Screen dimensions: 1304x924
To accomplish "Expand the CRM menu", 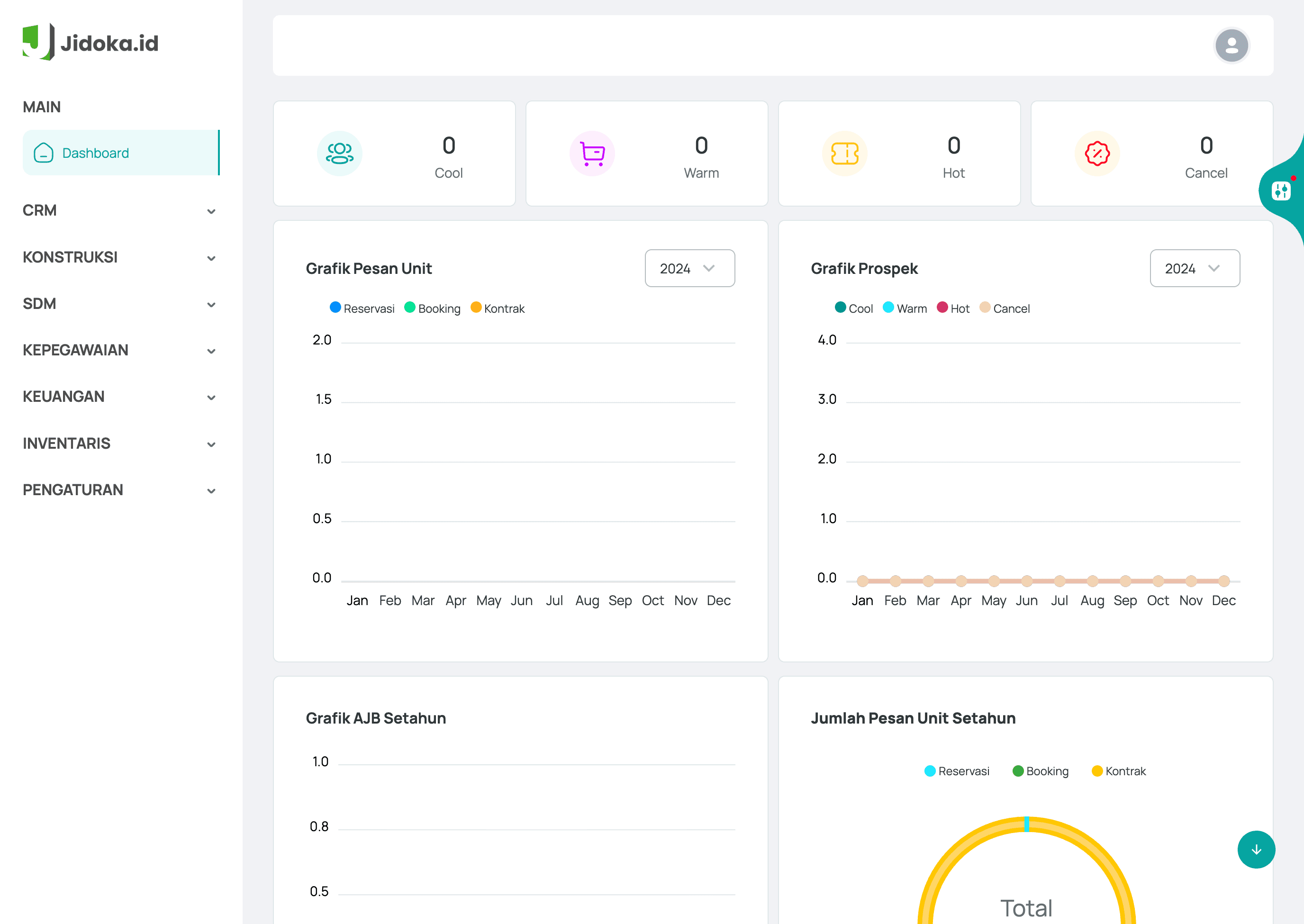I will tap(121, 210).
